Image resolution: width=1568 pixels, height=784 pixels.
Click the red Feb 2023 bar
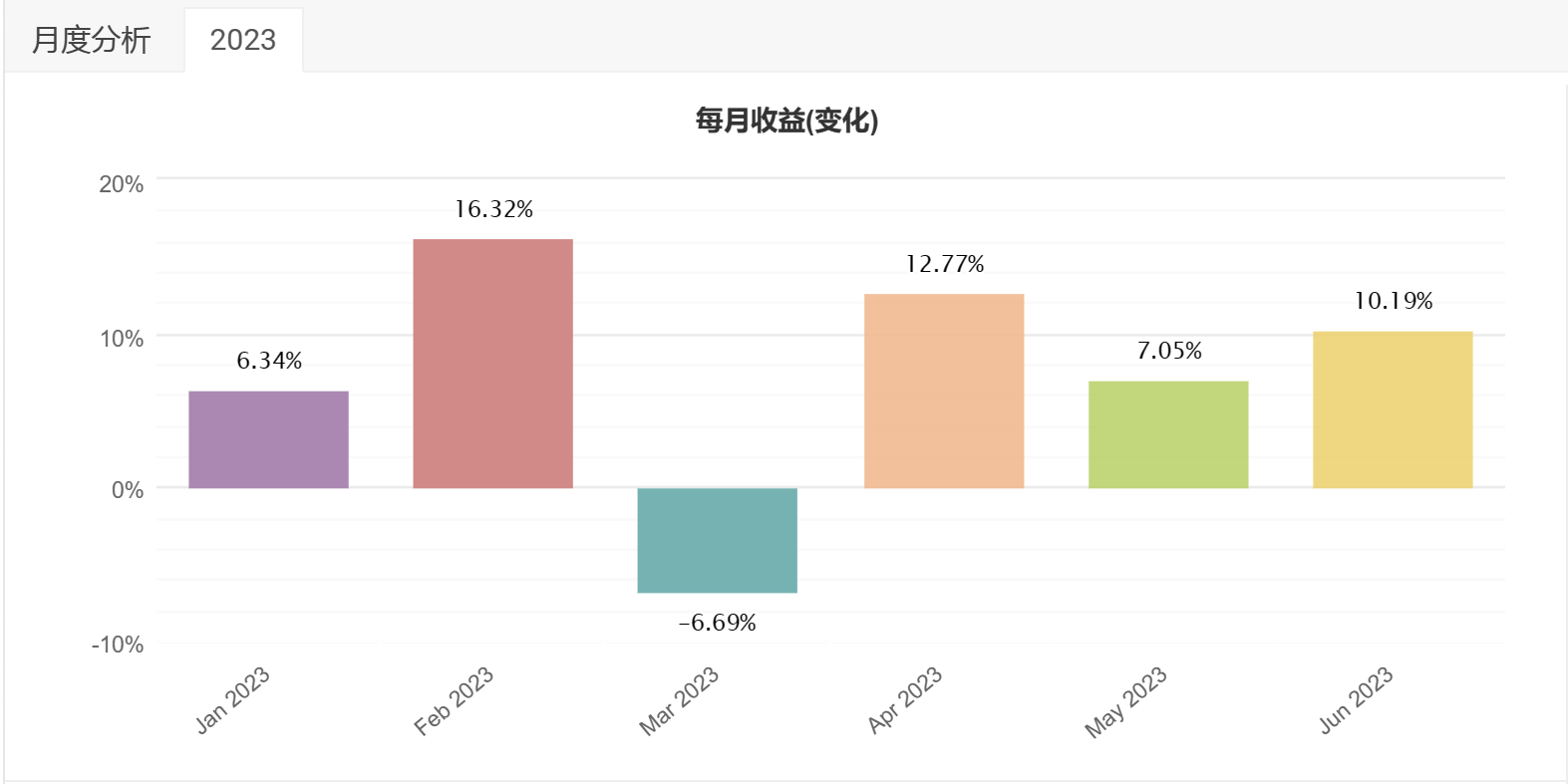pyautogui.click(x=492, y=364)
